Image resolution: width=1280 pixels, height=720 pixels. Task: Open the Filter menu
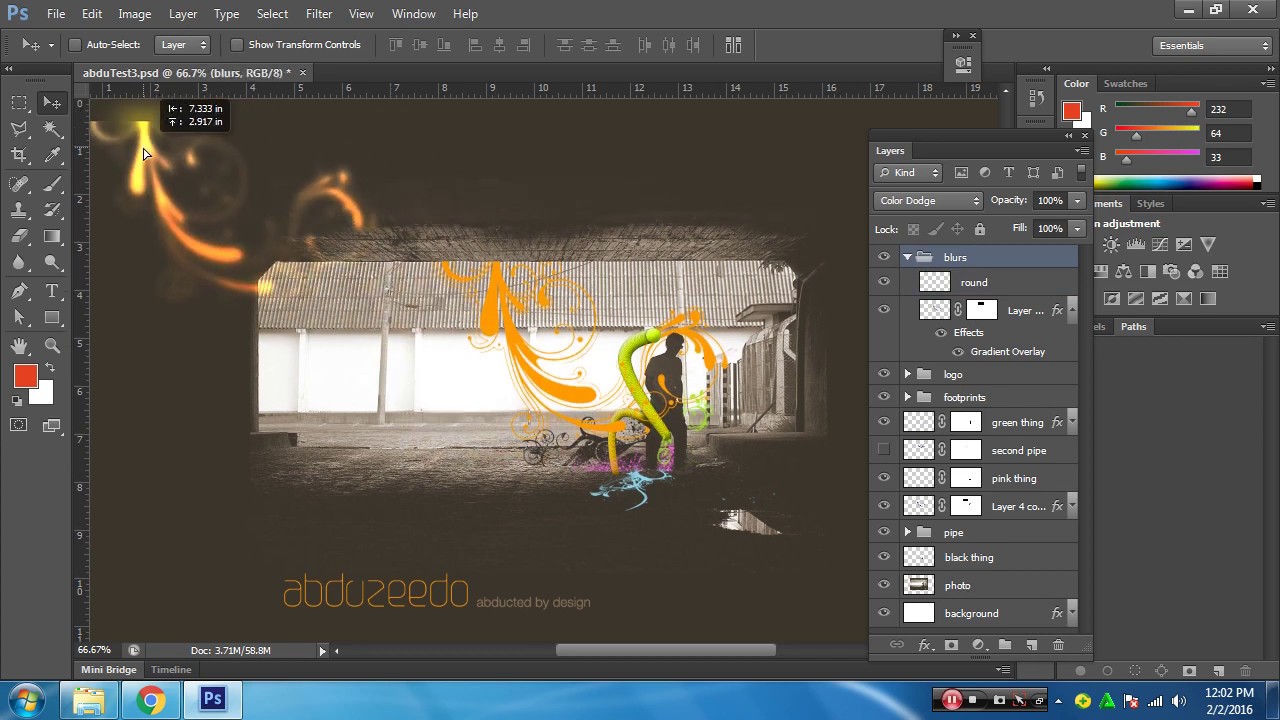tap(319, 14)
